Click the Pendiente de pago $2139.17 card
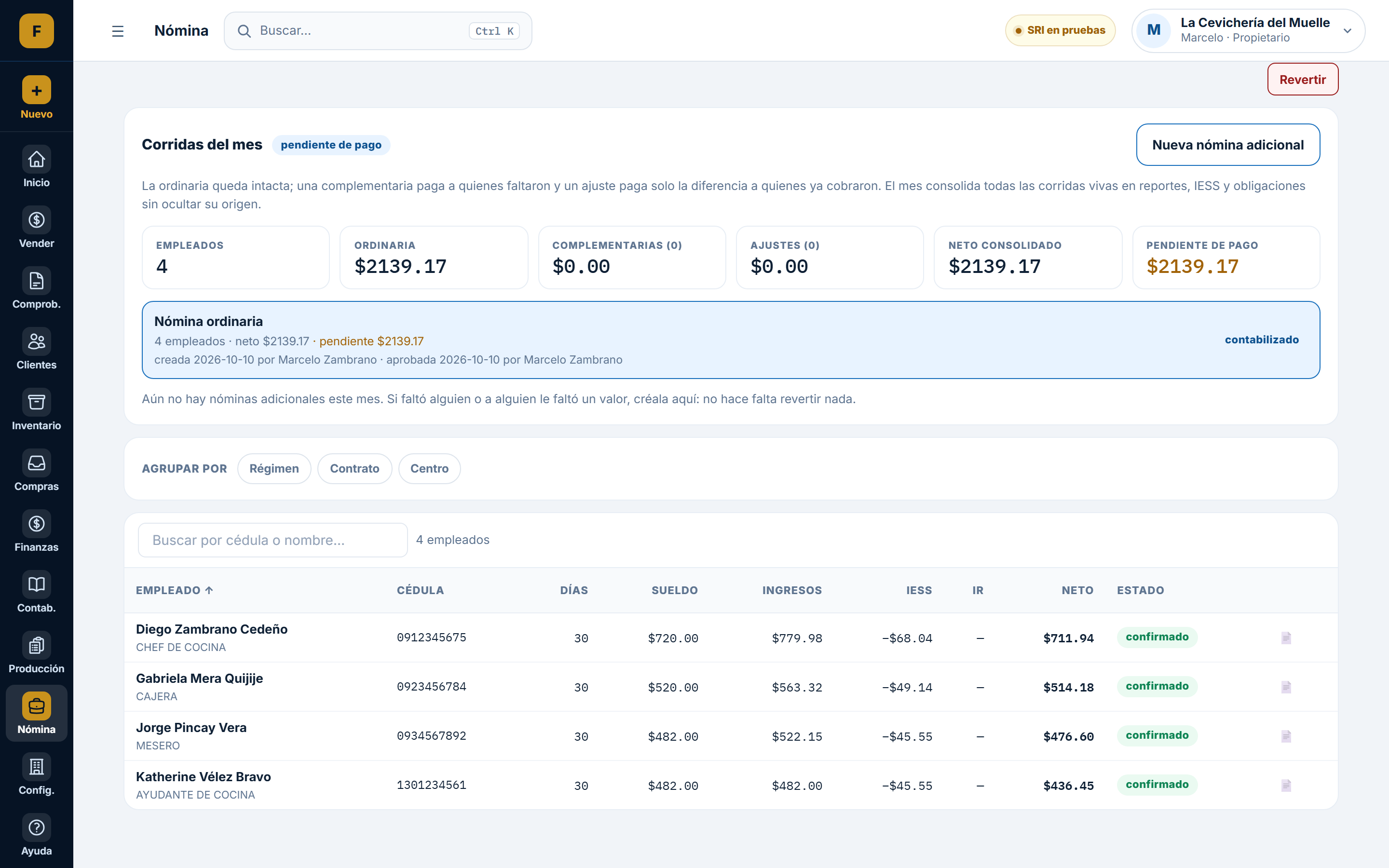 [1226, 257]
